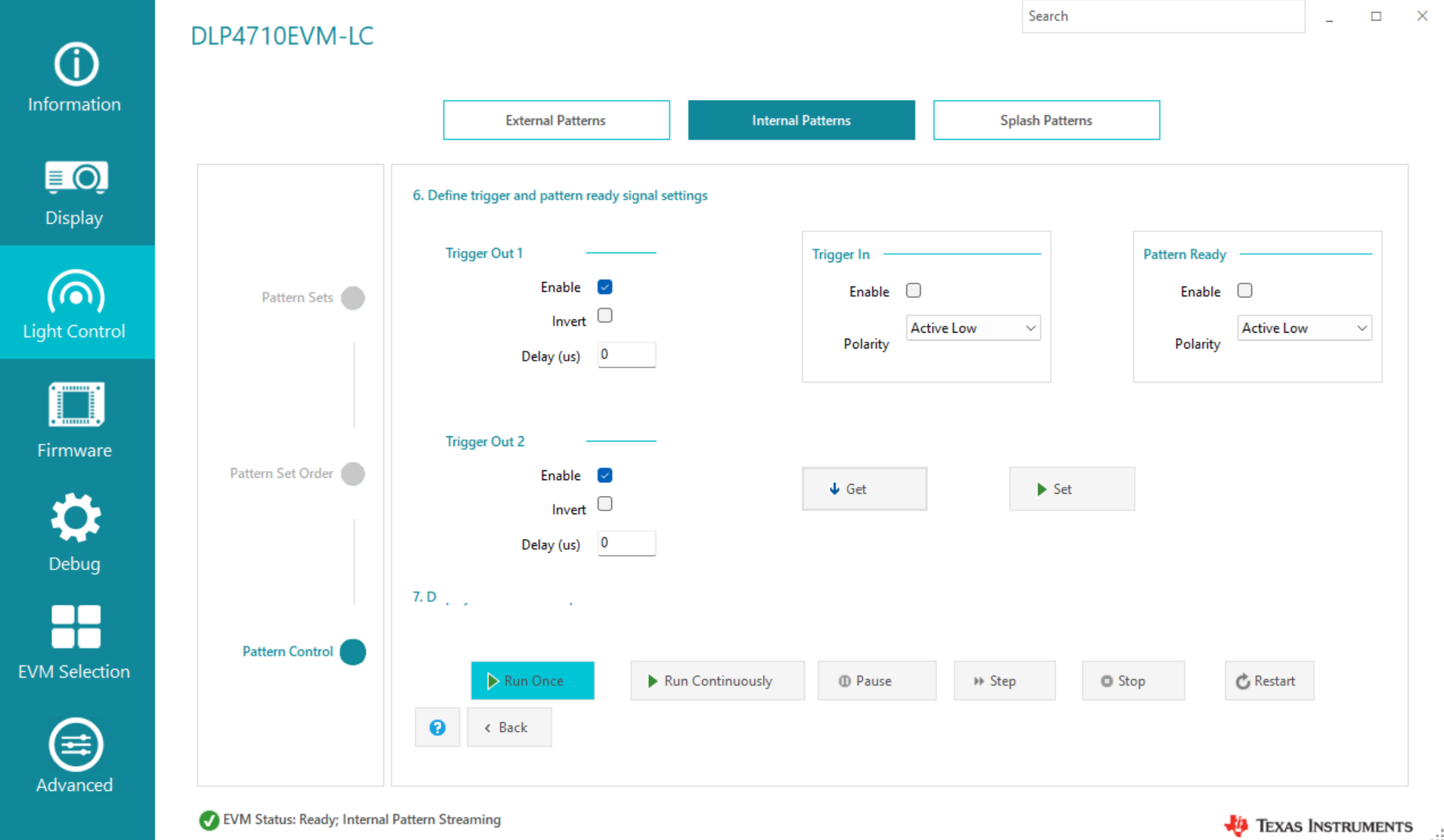
Task: Restart the pattern sequence
Action: tap(1269, 681)
